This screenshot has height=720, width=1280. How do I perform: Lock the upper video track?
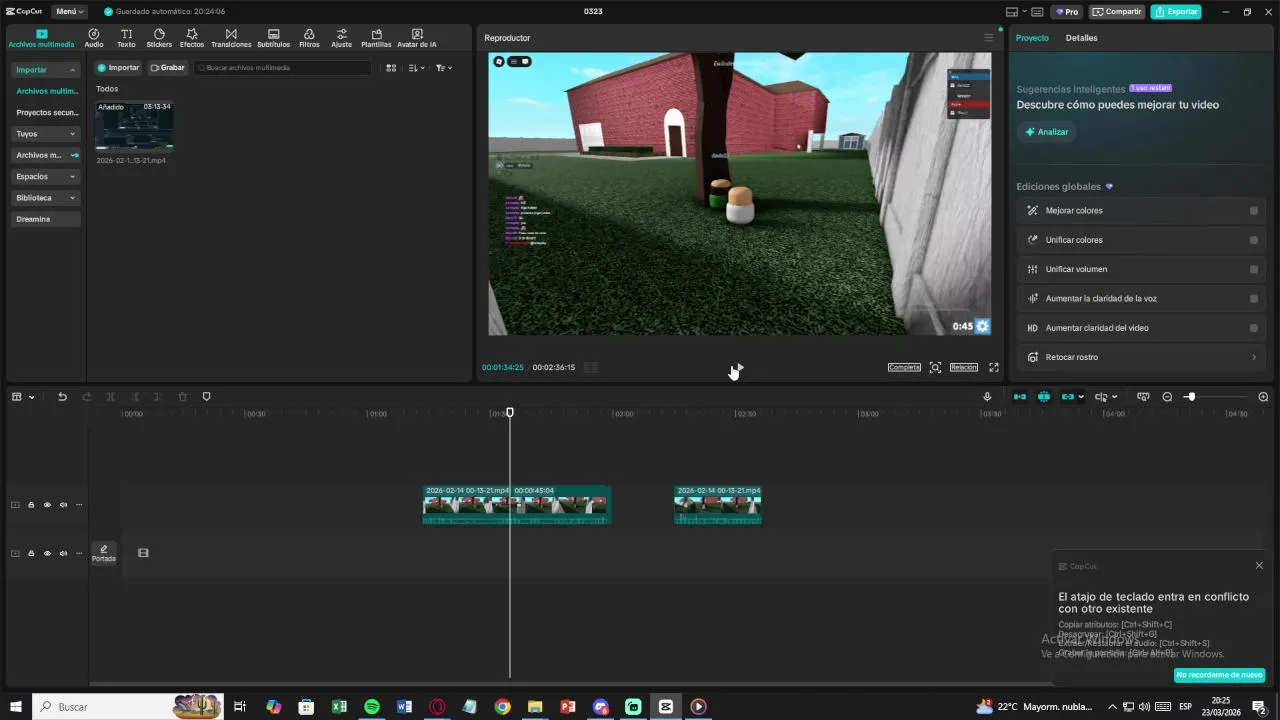coord(31,505)
